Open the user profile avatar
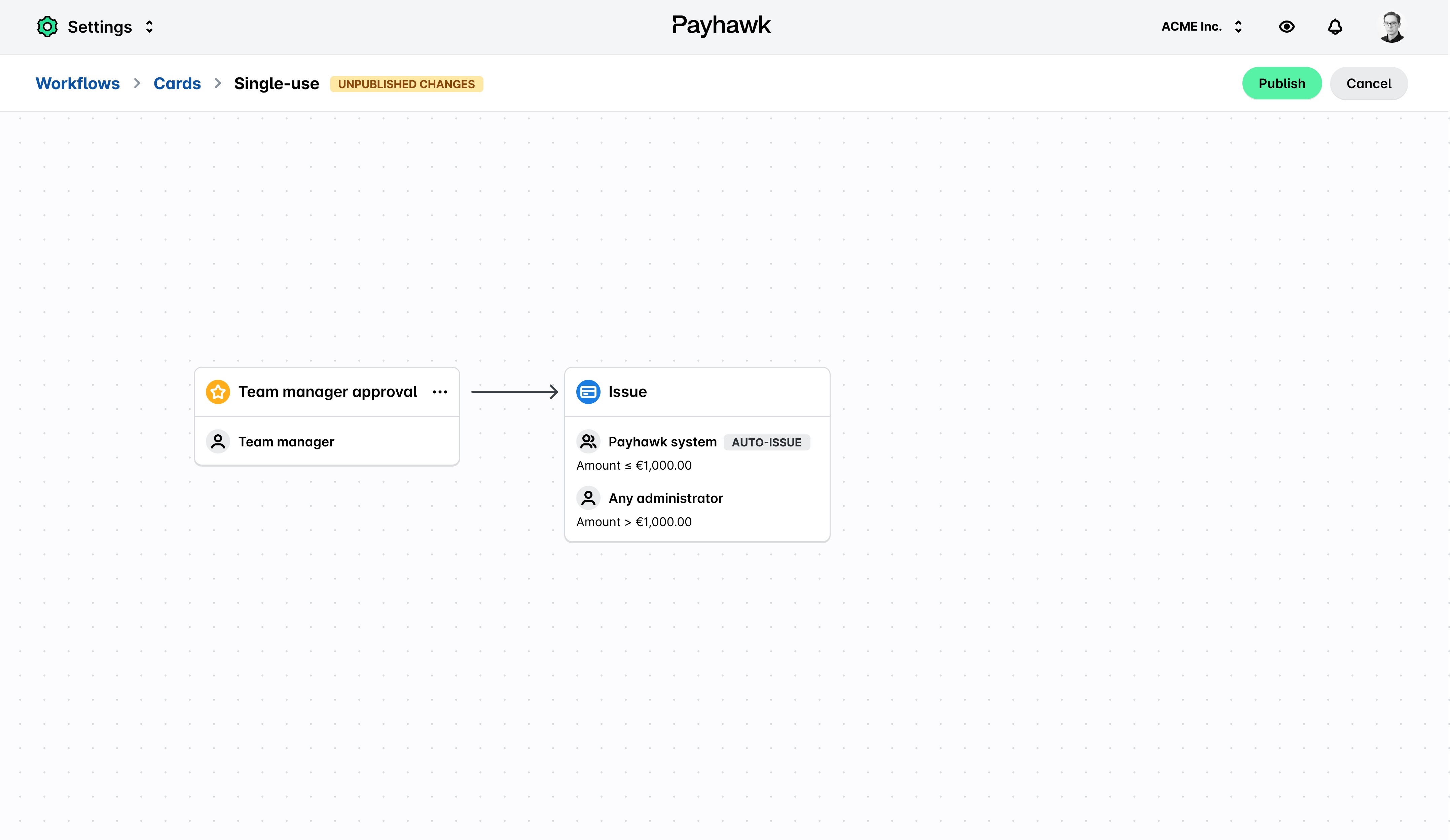Viewport: 1450px width, 840px height. coord(1391,27)
